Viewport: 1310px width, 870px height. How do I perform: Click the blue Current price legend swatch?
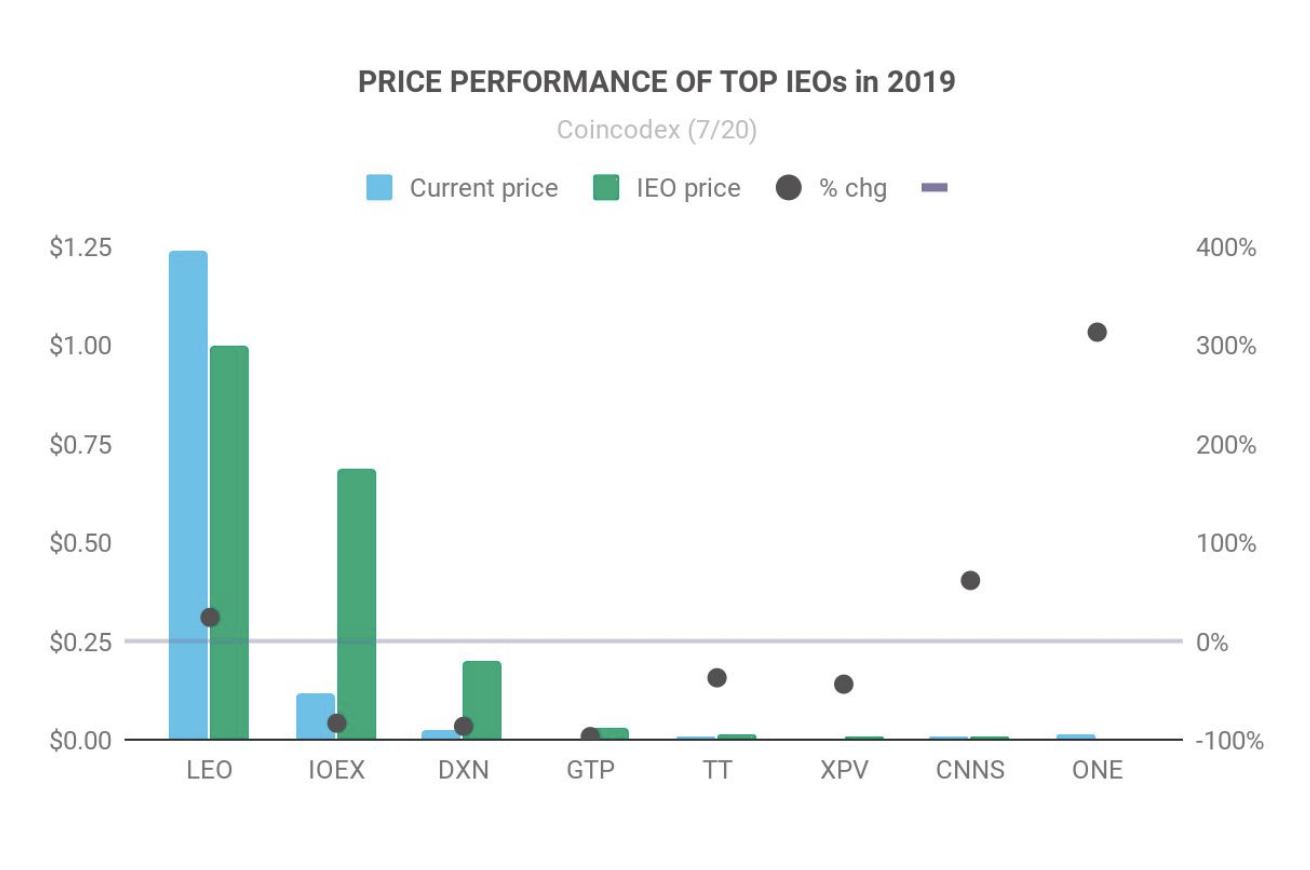pyautogui.click(x=379, y=188)
